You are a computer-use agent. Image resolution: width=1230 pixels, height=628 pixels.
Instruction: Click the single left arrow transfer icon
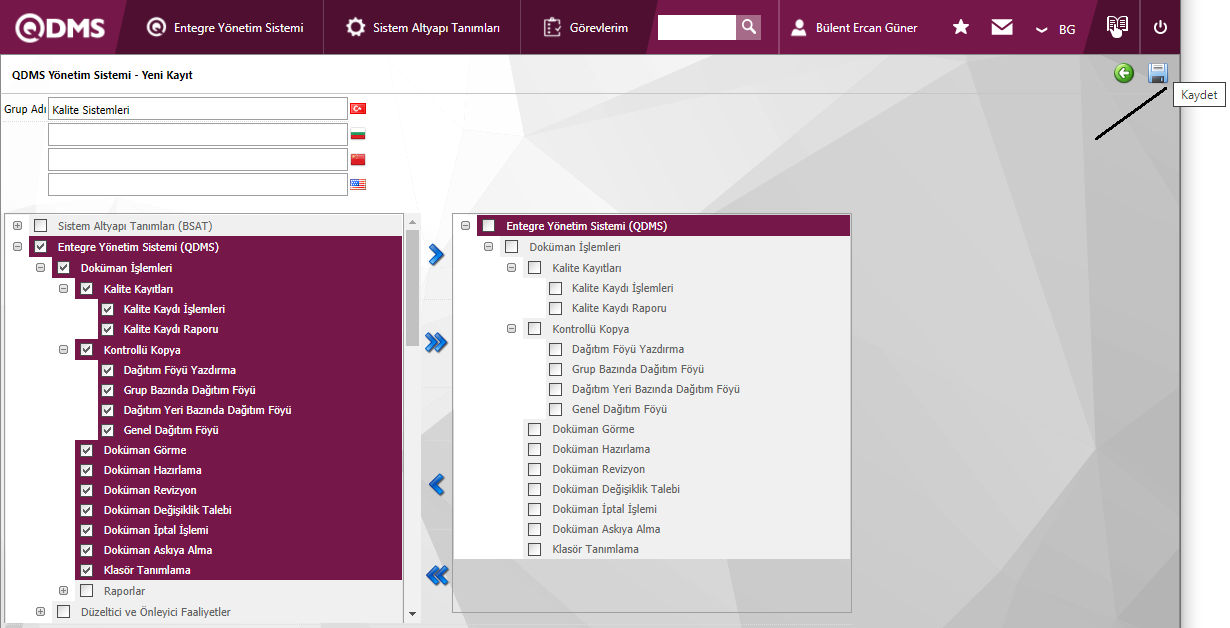point(435,485)
